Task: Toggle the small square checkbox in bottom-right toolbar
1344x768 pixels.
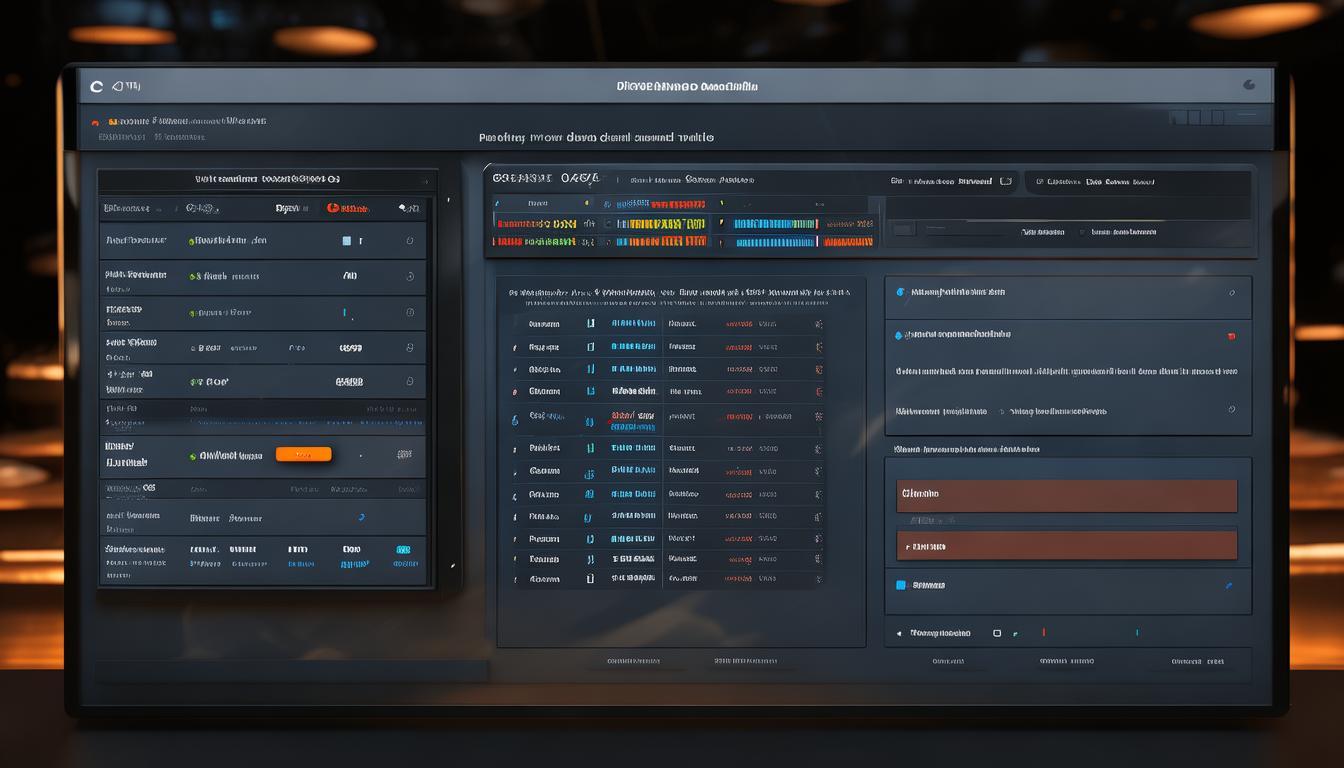Action: (996, 633)
